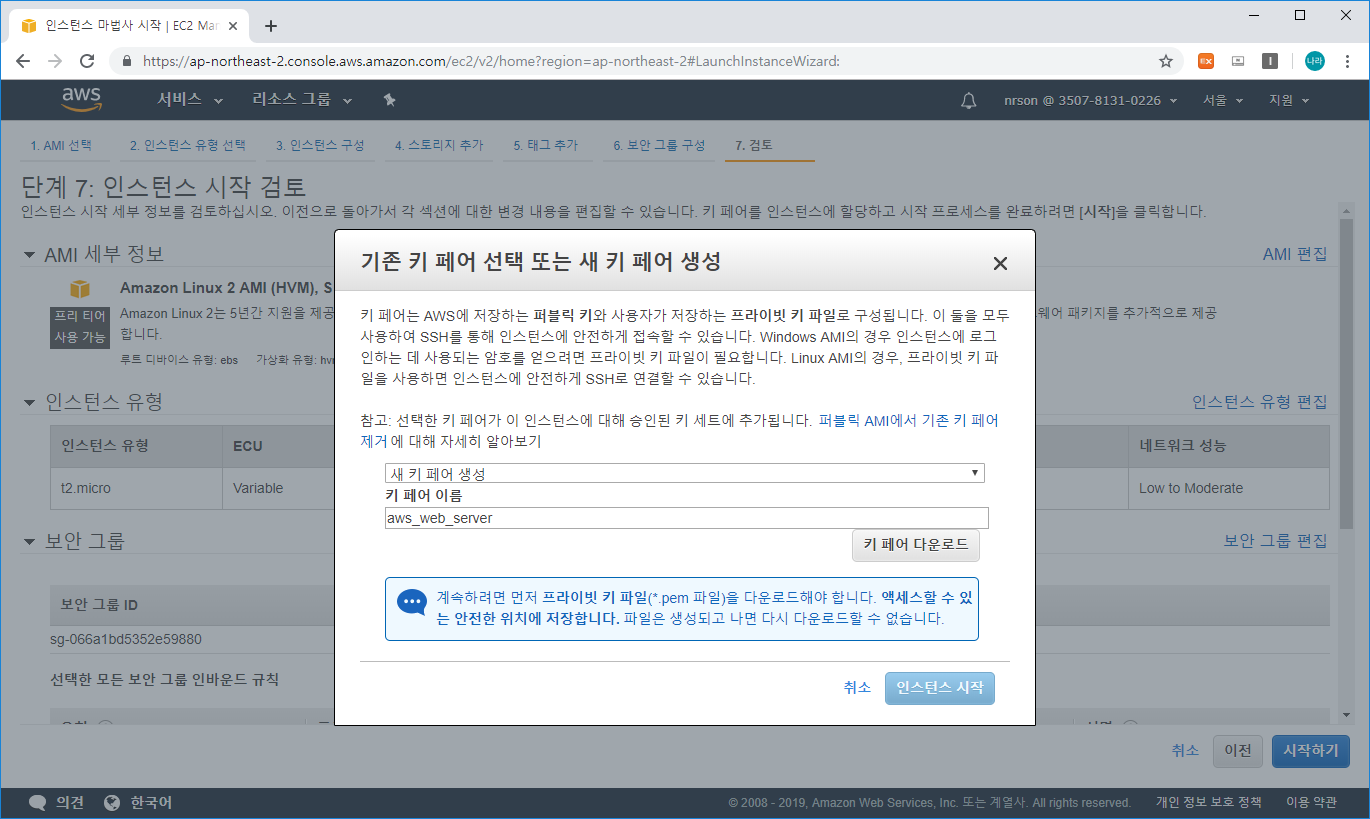1370x819 pixels.
Task: Go to step 3. 인스턴스 구성
Action: (320, 146)
